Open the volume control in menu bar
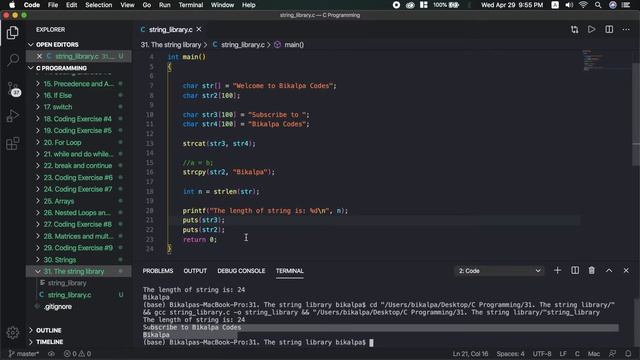This screenshot has height=360, width=640. point(569,5)
